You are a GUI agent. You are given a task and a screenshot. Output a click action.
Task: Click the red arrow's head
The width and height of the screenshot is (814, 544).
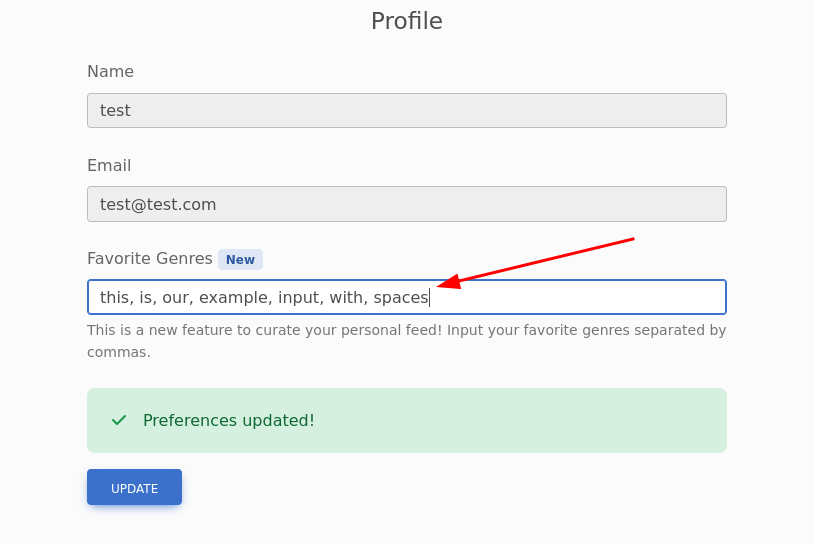443,285
